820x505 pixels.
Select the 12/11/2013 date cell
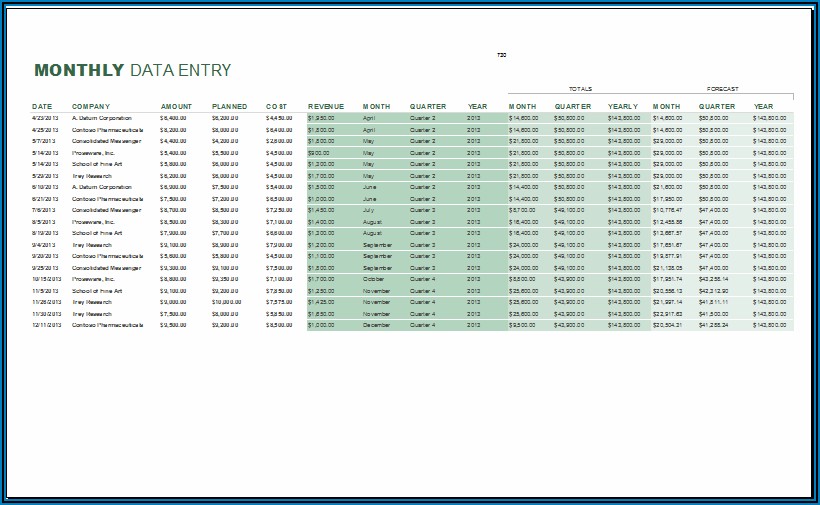[45, 325]
